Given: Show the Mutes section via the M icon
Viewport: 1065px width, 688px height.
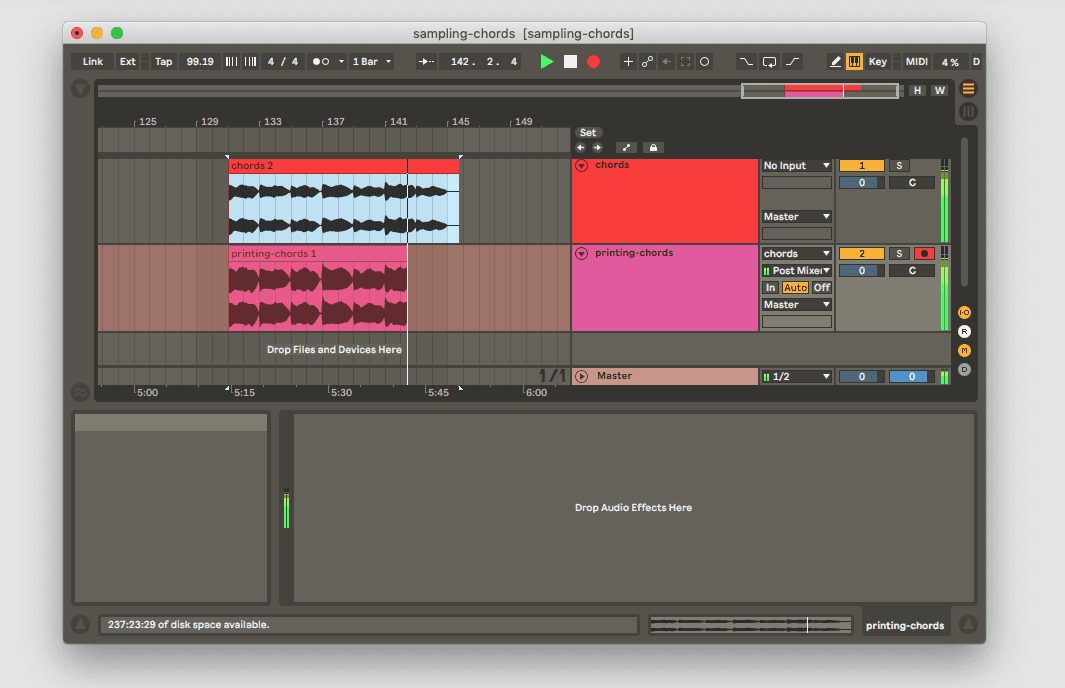Looking at the screenshot, I should coord(963,352).
